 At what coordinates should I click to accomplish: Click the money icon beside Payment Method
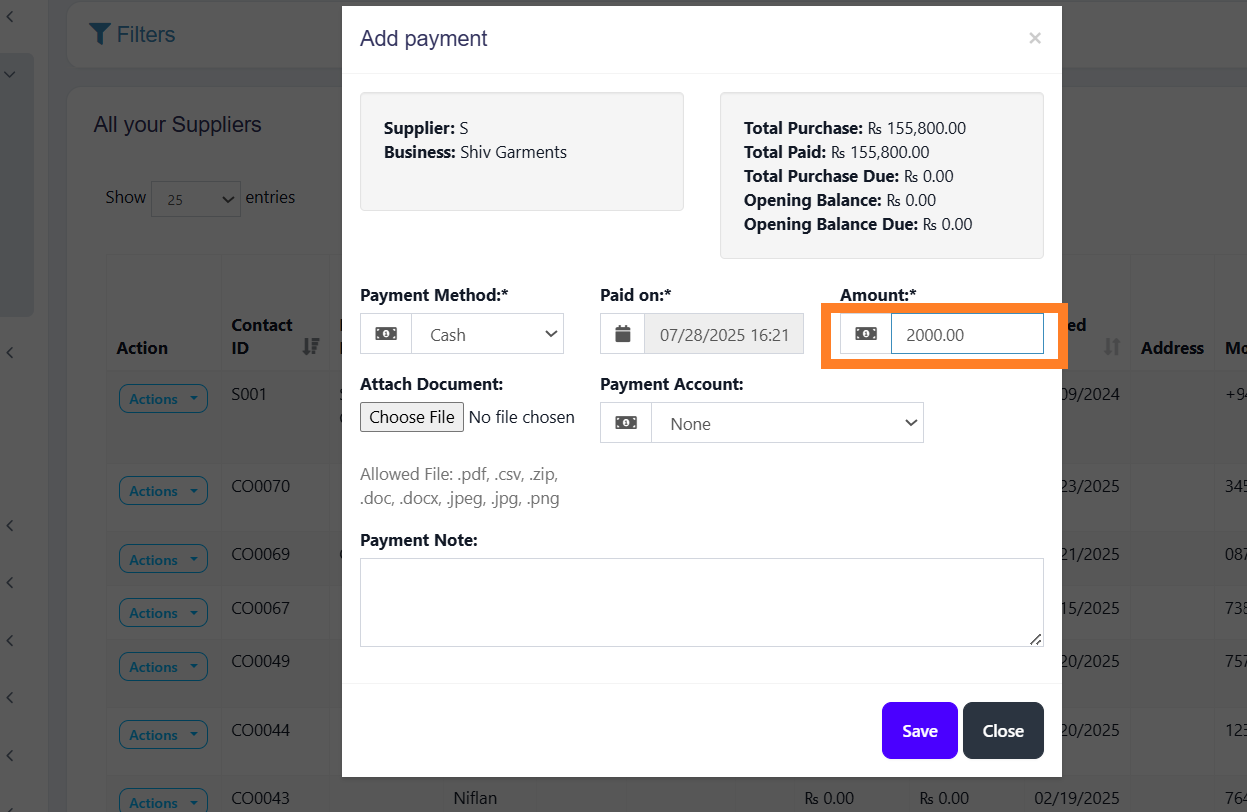[386, 334]
